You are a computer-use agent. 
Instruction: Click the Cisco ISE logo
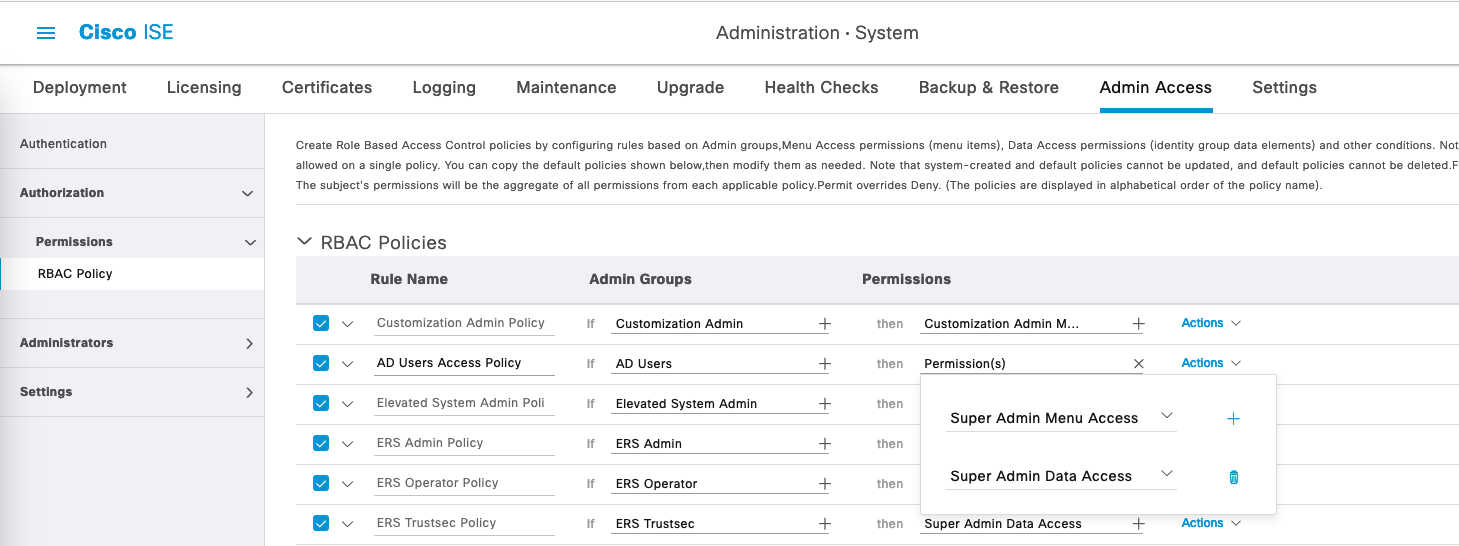[126, 33]
